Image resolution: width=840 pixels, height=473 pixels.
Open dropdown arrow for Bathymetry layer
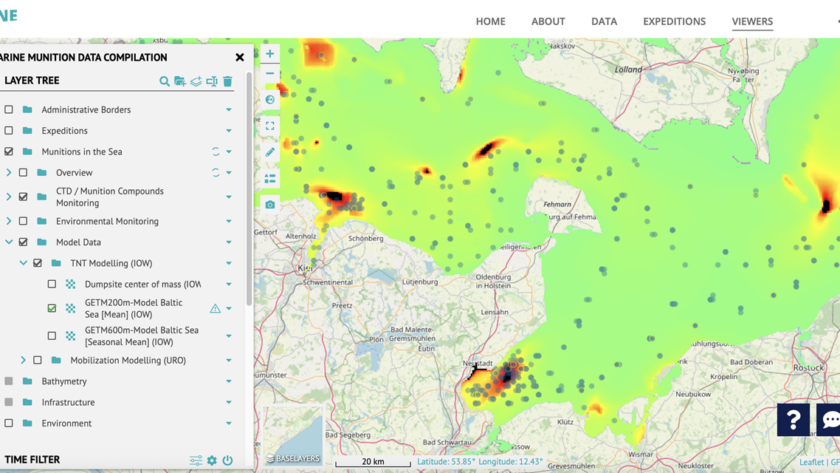[x=229, y=382]
